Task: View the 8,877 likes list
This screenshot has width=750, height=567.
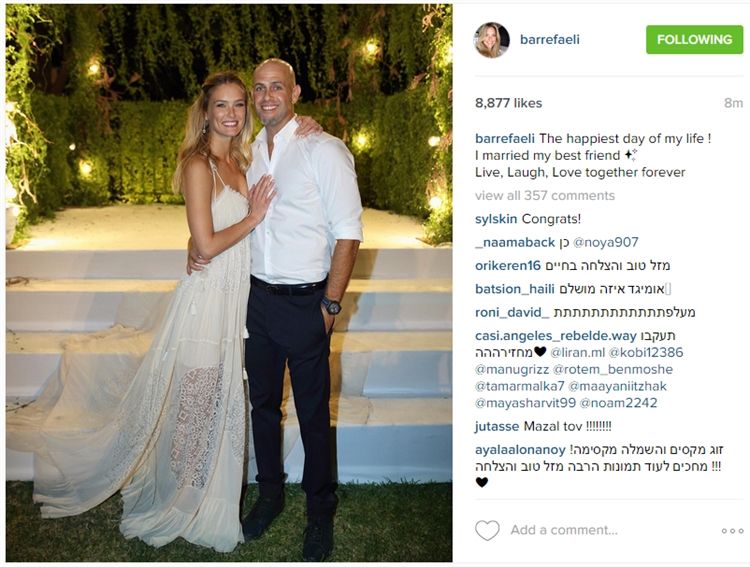Action: point(508,103)
